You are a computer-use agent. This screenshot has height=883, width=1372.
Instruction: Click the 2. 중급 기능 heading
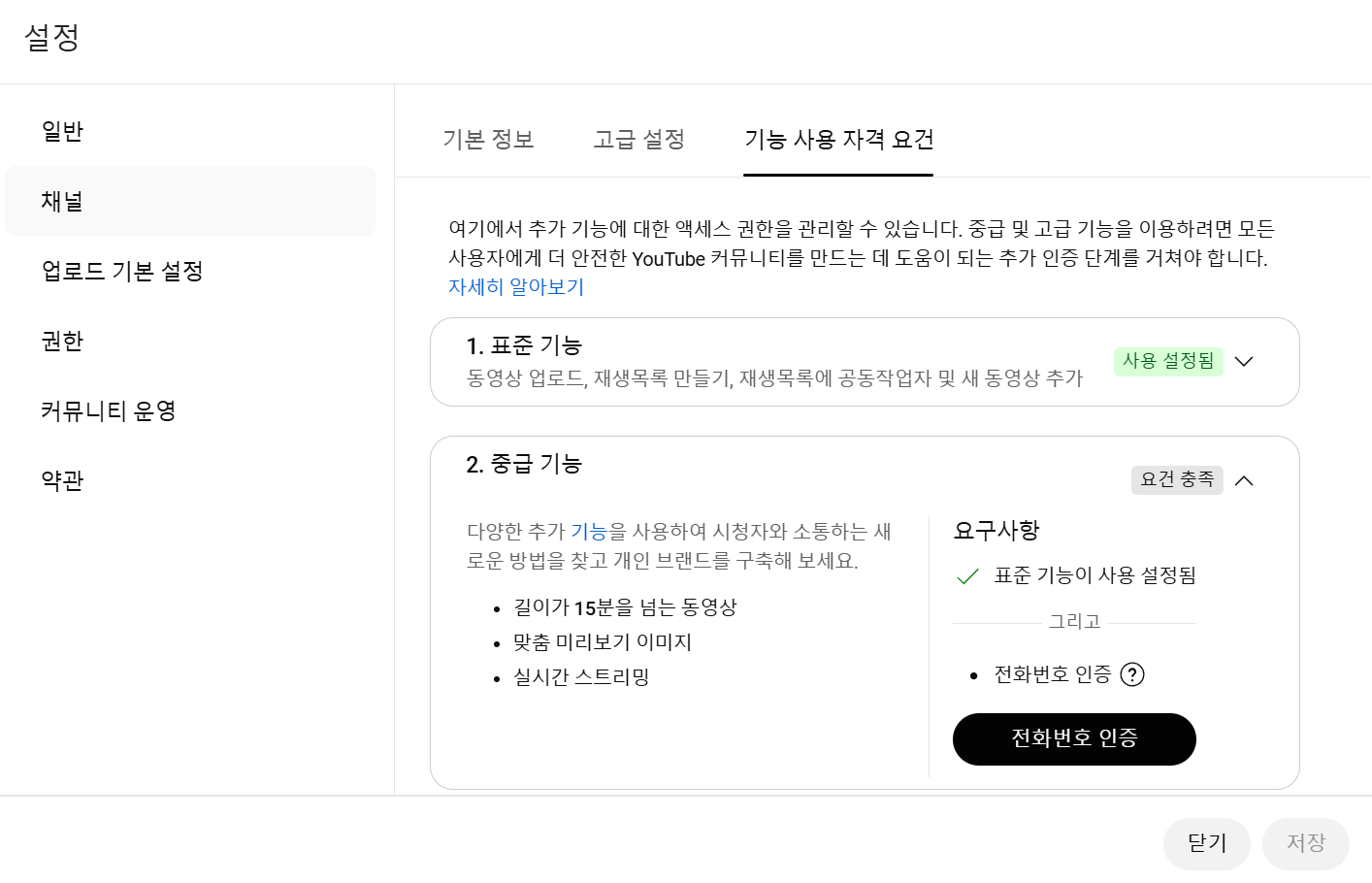(x=524, y=464)
